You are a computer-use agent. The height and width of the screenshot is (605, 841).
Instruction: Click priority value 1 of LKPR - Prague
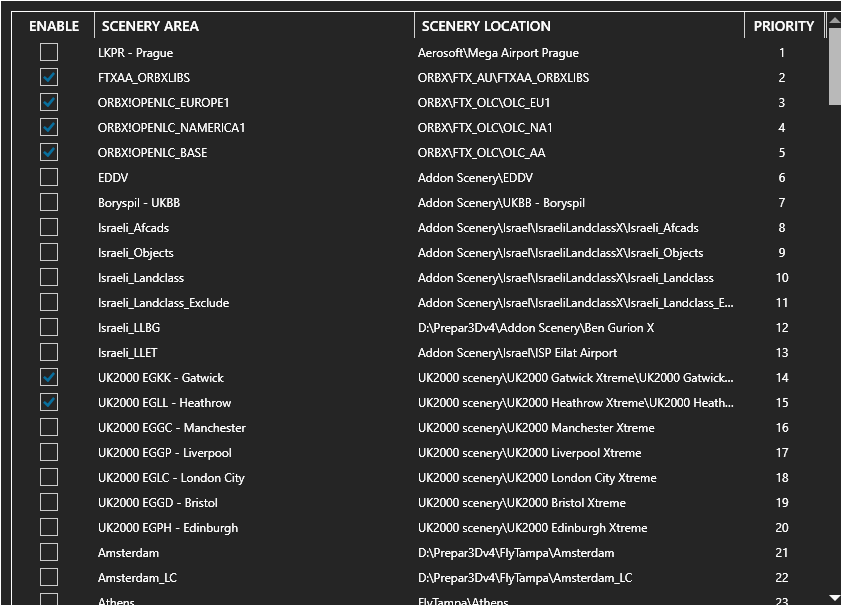click(782, 53)
